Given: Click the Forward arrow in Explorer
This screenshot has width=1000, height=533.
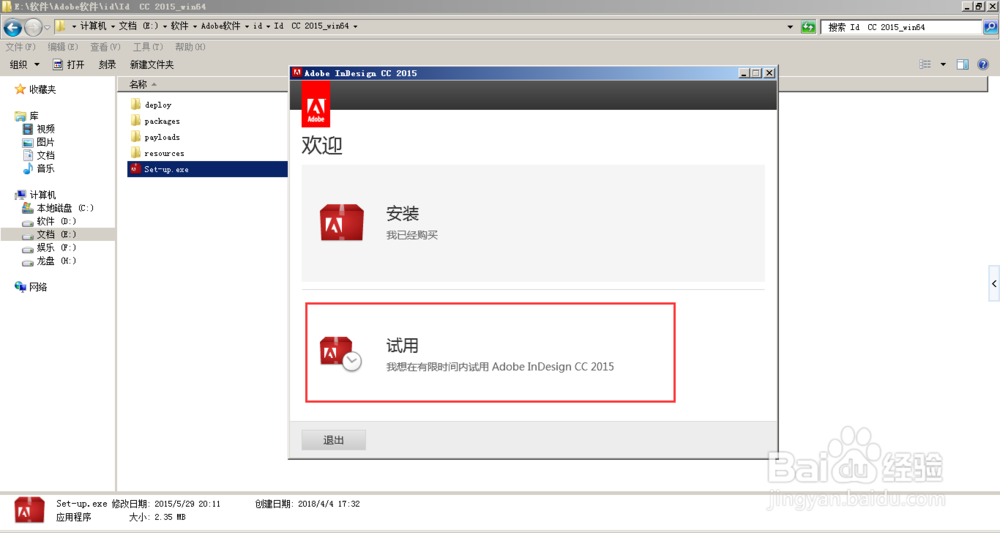Looking at the screenshot, I should click(33, 27).
